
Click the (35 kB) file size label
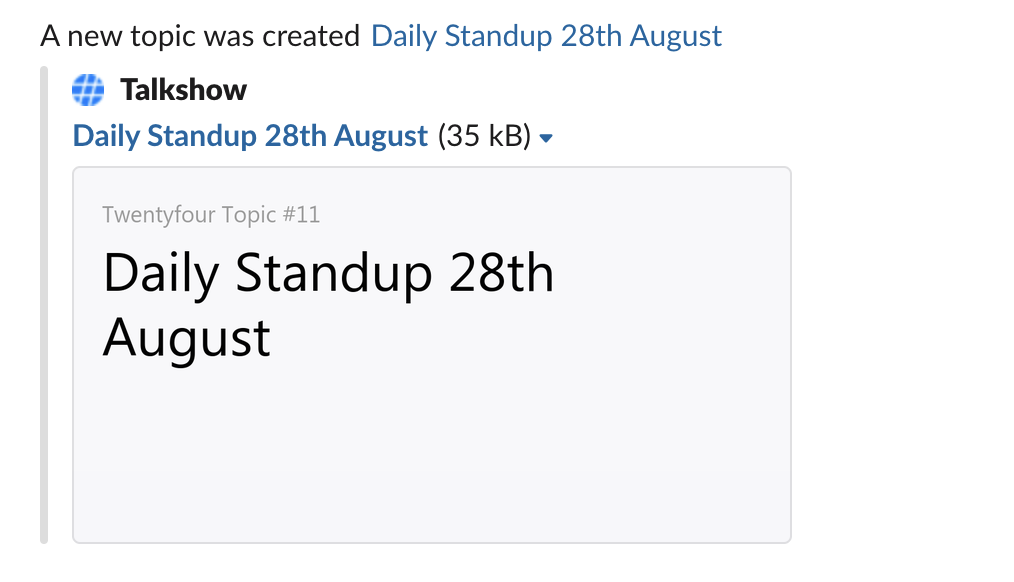484,136
